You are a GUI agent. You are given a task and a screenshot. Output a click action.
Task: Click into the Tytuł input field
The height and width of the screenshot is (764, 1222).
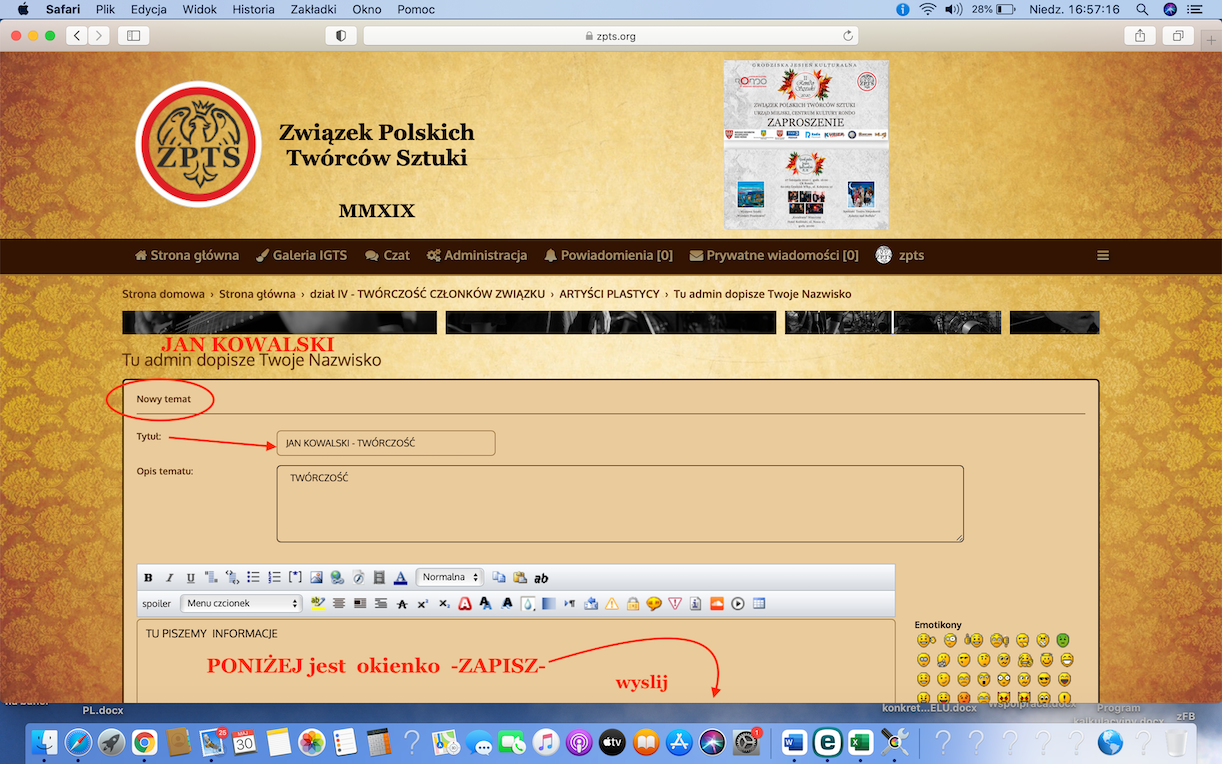[385, 443]
